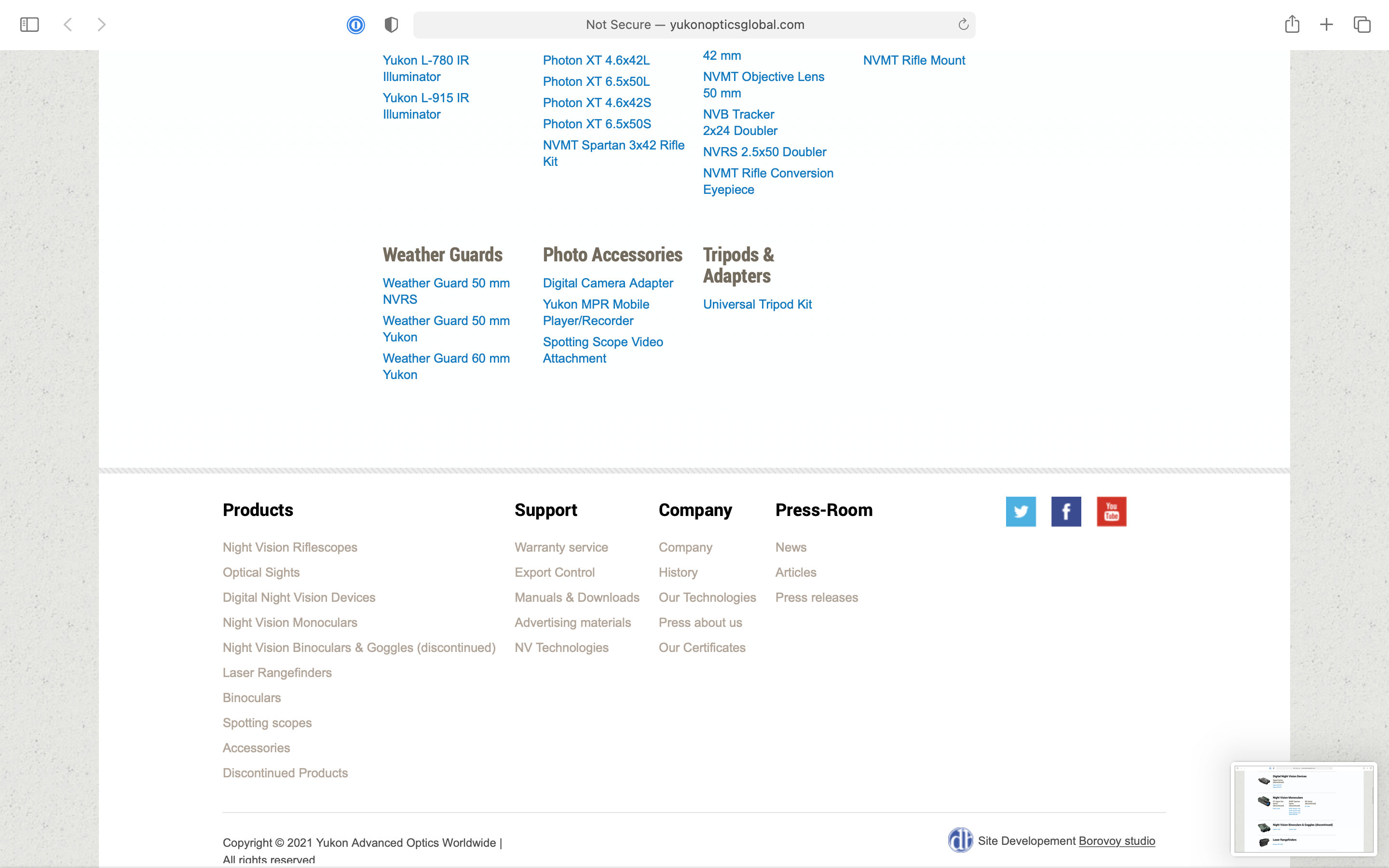Open Export Control support link
This screenshot has height=868, width=1389.
pos(555,572)
